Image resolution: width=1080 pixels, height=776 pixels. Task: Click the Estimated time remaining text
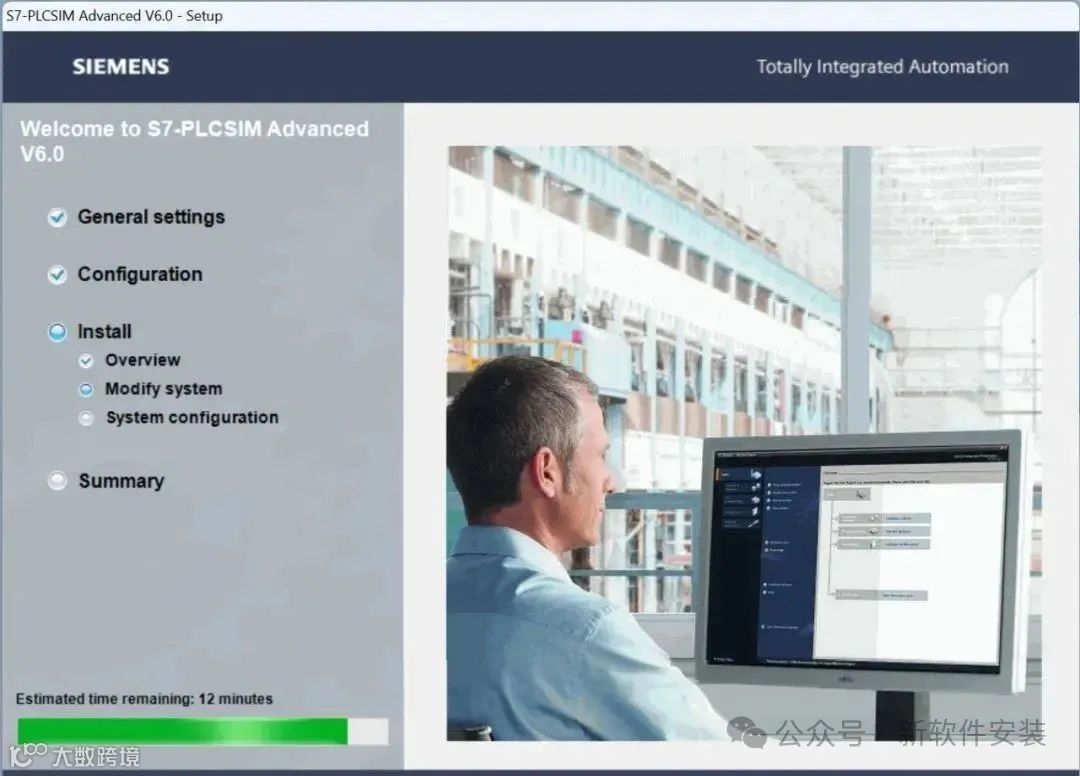tap(144, 699)
